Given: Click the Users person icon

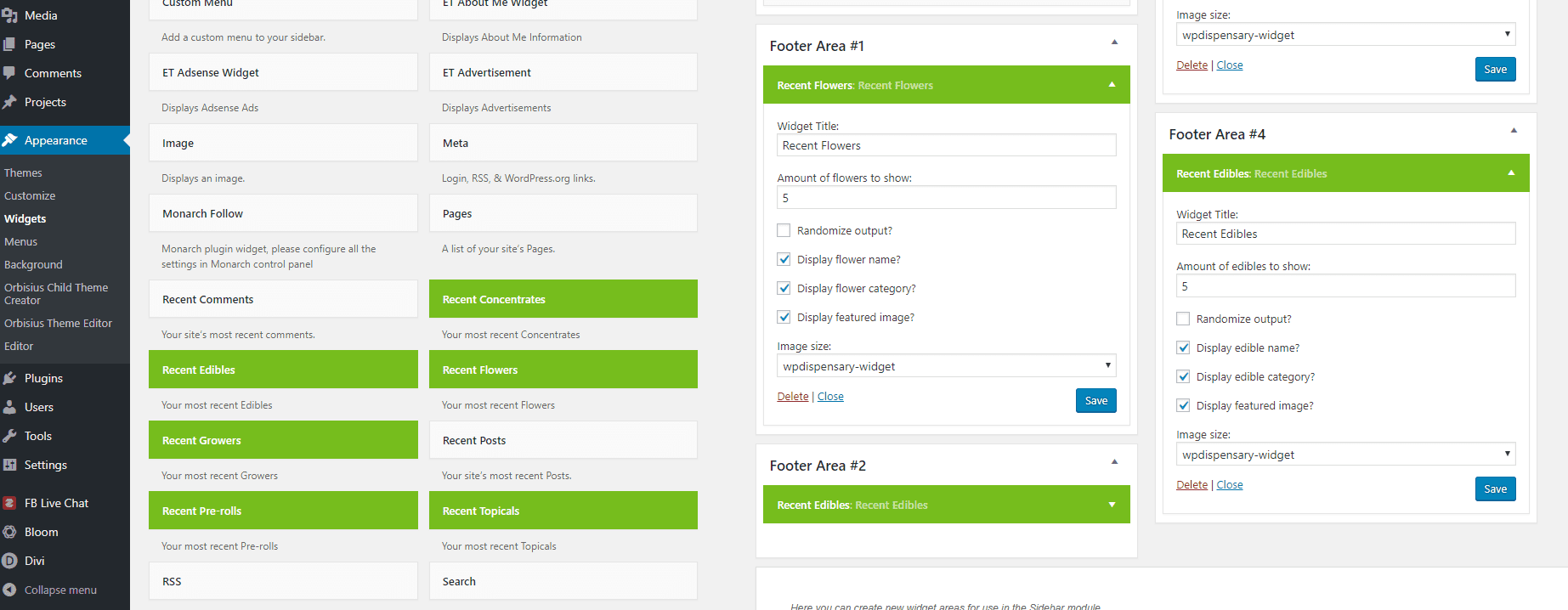Looking at the screenshot, I should coord(9,407).
